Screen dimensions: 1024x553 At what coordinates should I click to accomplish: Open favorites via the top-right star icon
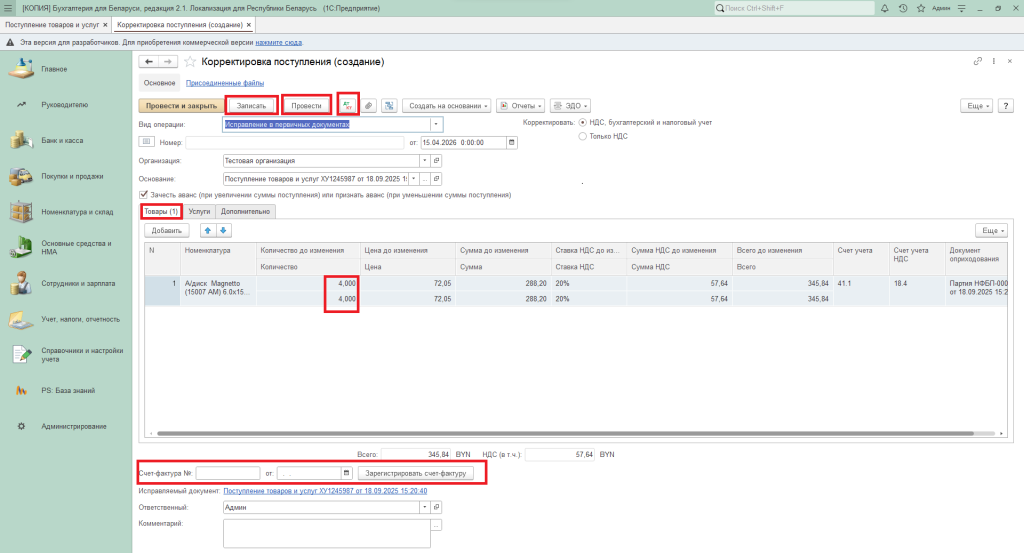(x=919, y=8)
